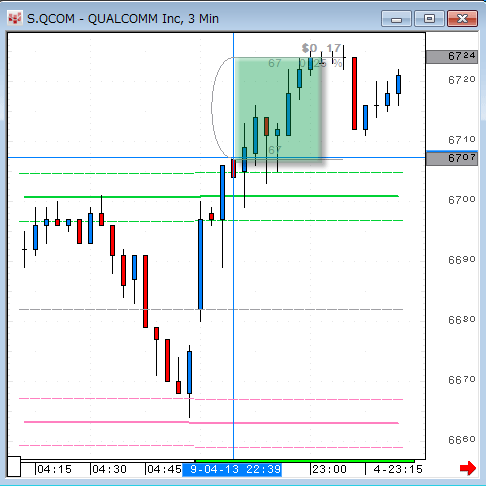Click the tall red candle after the green box
Screen dimensions: 486x486
(x=354, y=93)
